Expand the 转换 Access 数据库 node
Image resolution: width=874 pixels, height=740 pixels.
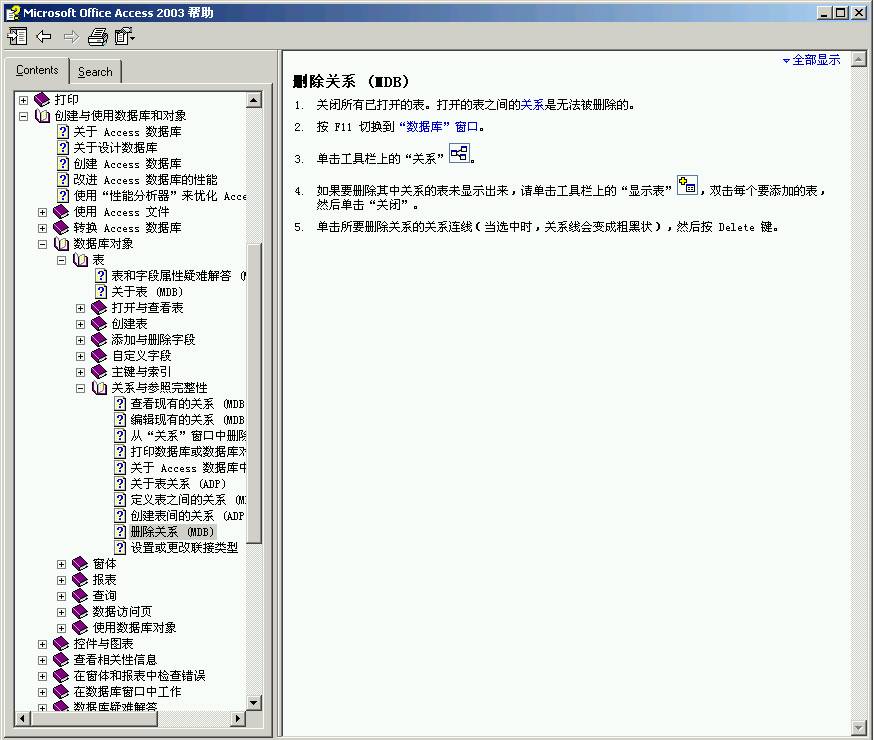coord(42,228)
